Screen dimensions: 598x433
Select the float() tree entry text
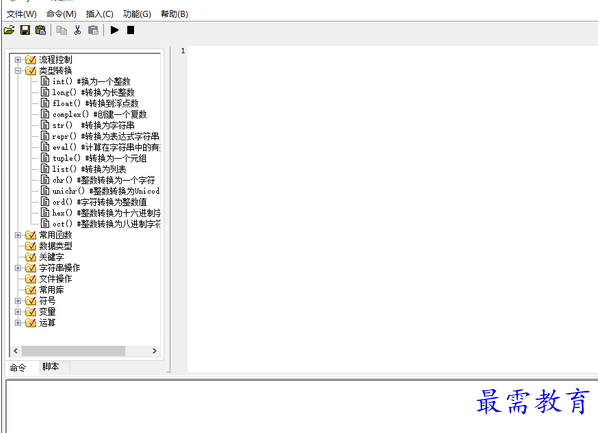pos(95,103)
